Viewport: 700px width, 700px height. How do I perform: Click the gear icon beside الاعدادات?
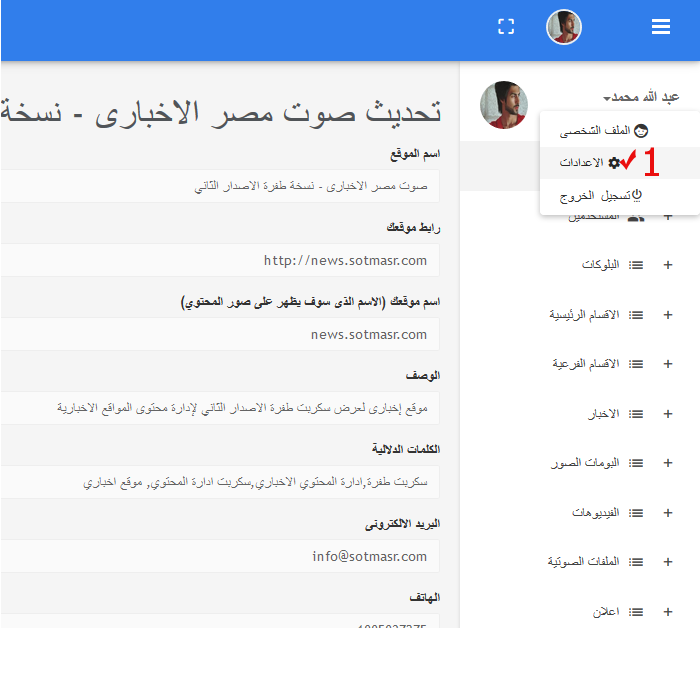point(614,162)
